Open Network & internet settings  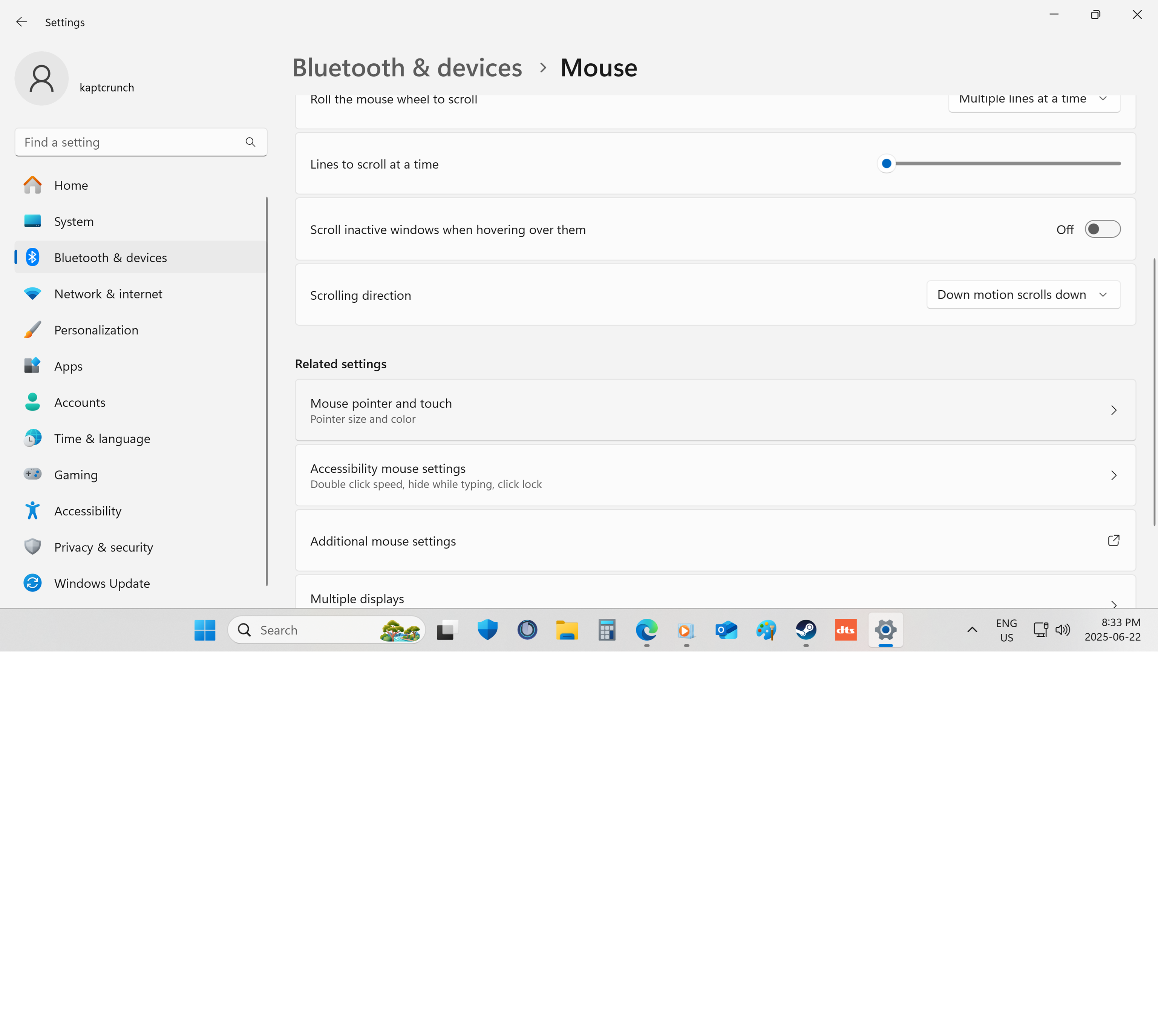point(140,294)
